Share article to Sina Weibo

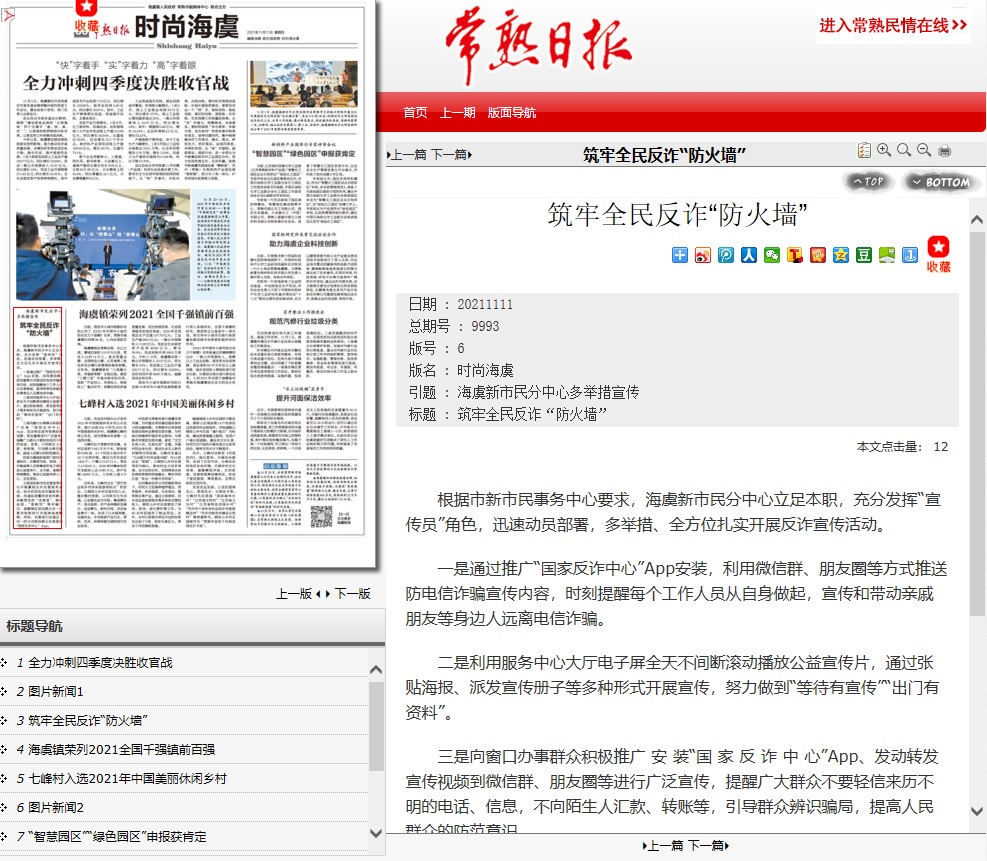pyautogui.click(x=702, y=255)
